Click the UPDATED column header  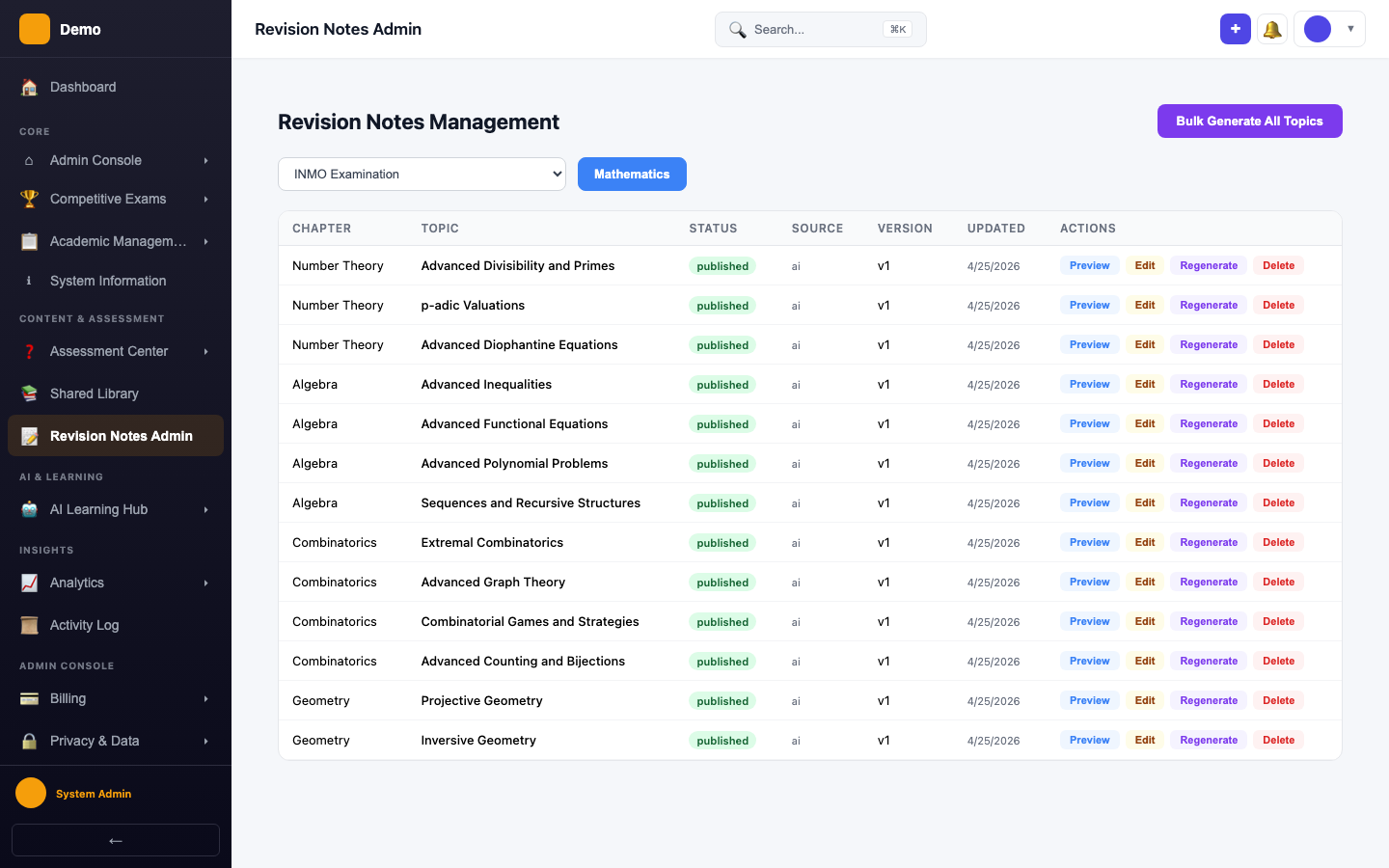(x=995, y=229)
